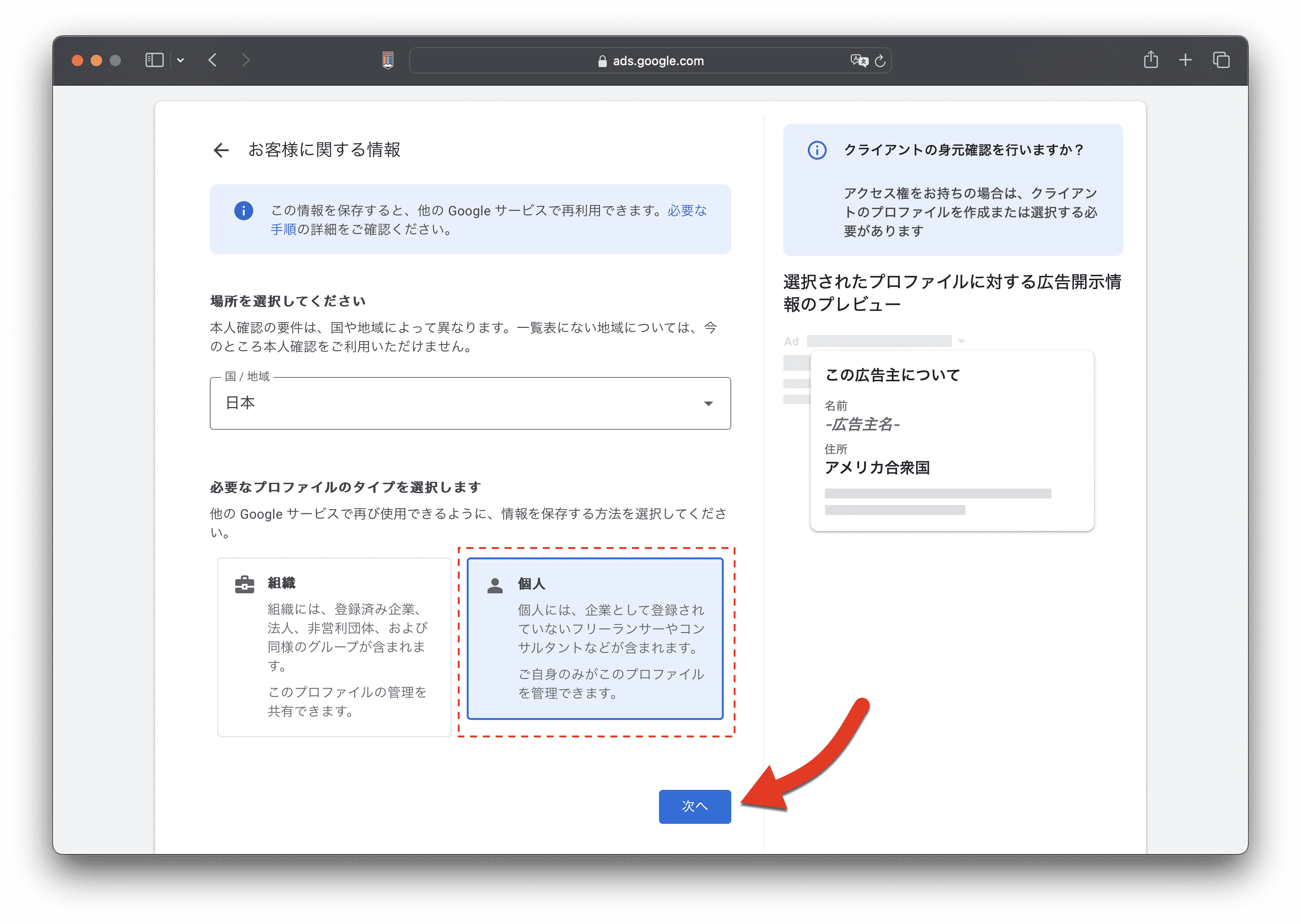Select the 組織 profile type card
The height and width of the screenshot is (924, 1301).
pyautogui.click(x=334, y=647)
